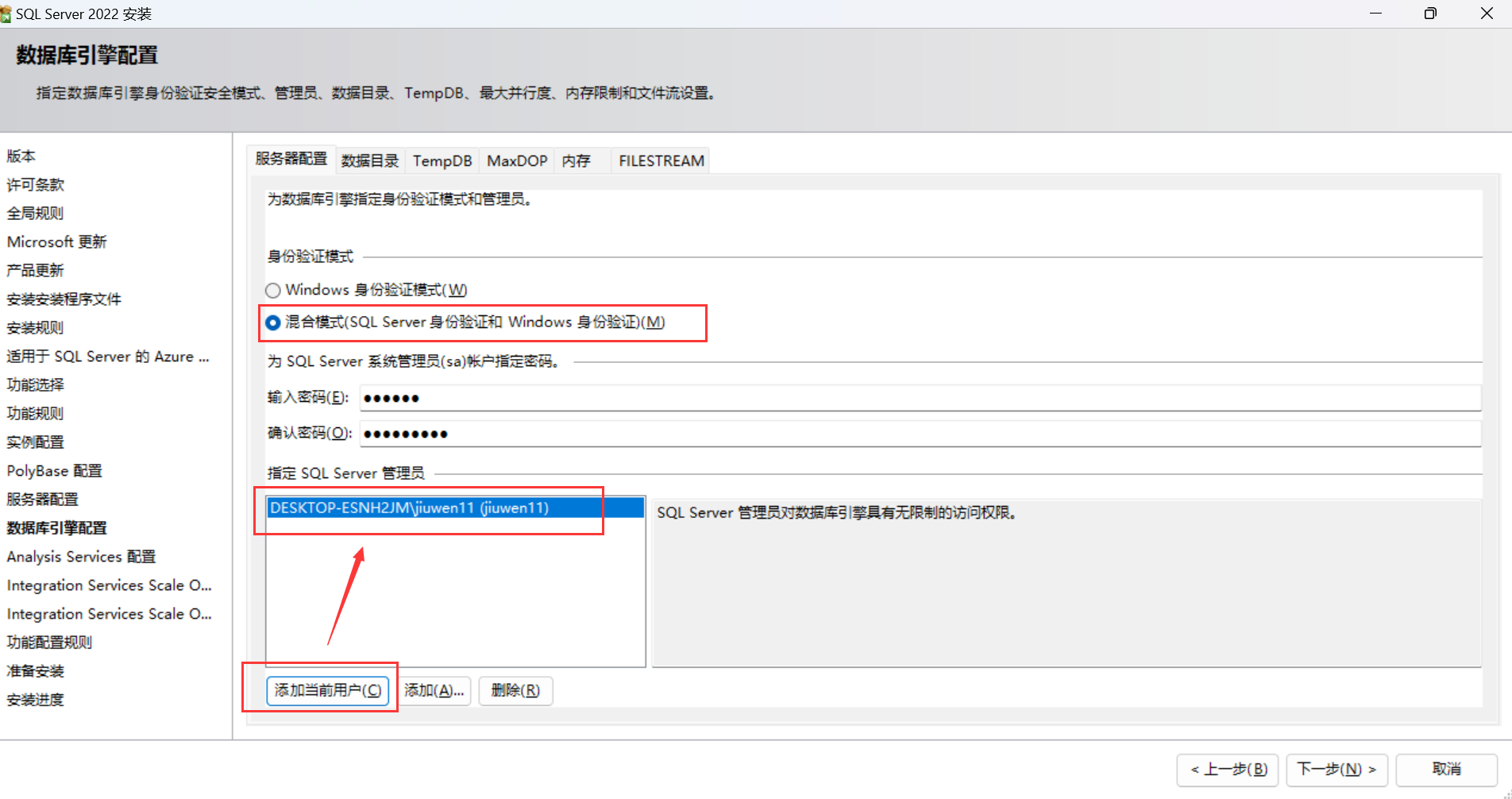Image resolution: width=1512 pixels, height=799 pixels.
Task: Open the TempDB tab
Action: (442, 160)
